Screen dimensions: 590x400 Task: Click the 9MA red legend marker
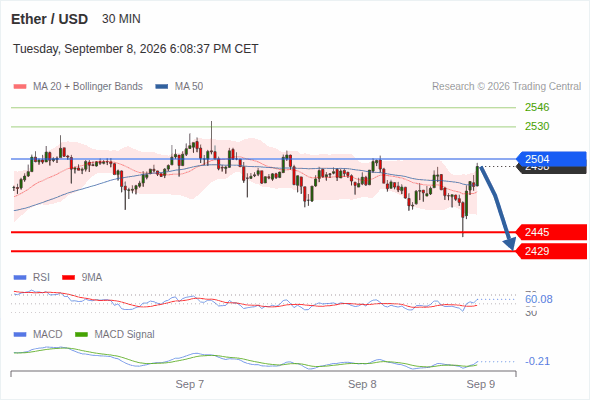(x=68, y=278)
